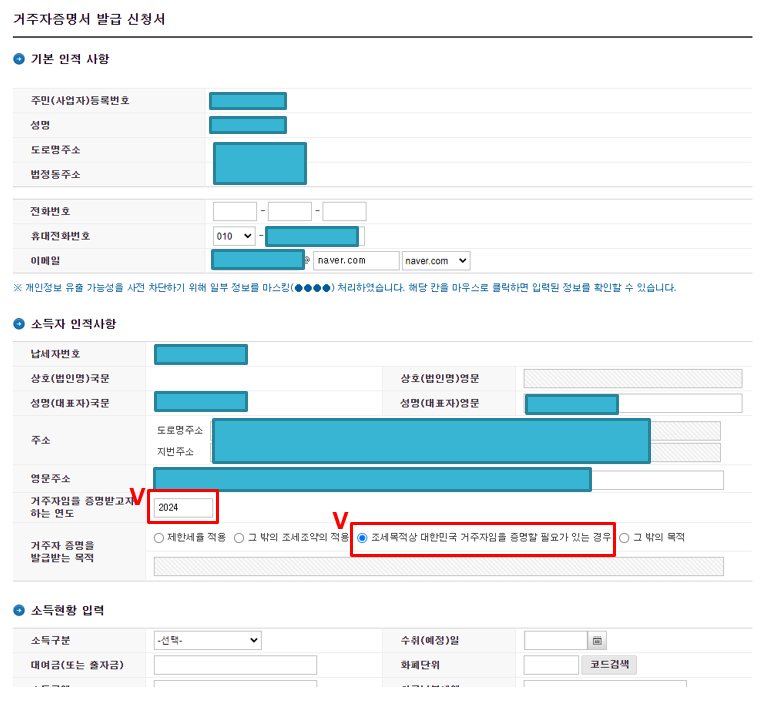Click the year field containing 2024
The height and width of the screenshot is (716, 776).
point(183,508)
